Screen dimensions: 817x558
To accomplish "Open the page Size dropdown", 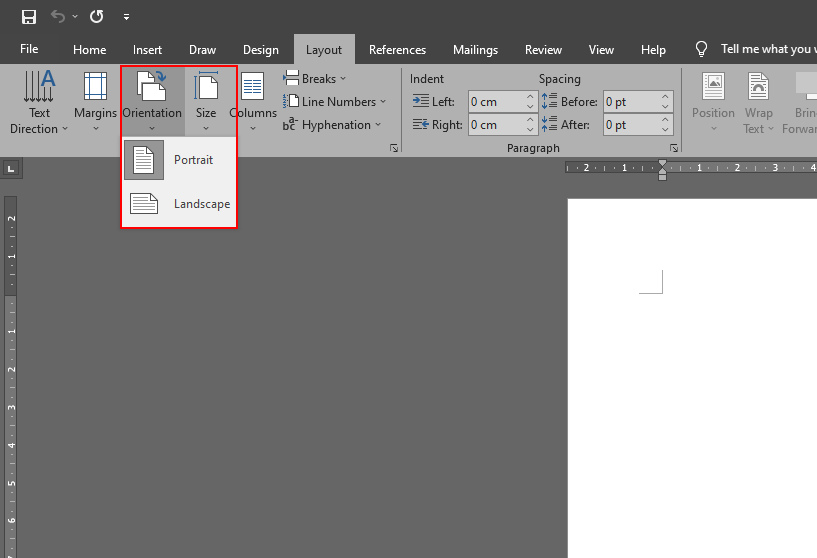I will click(206, 101).
